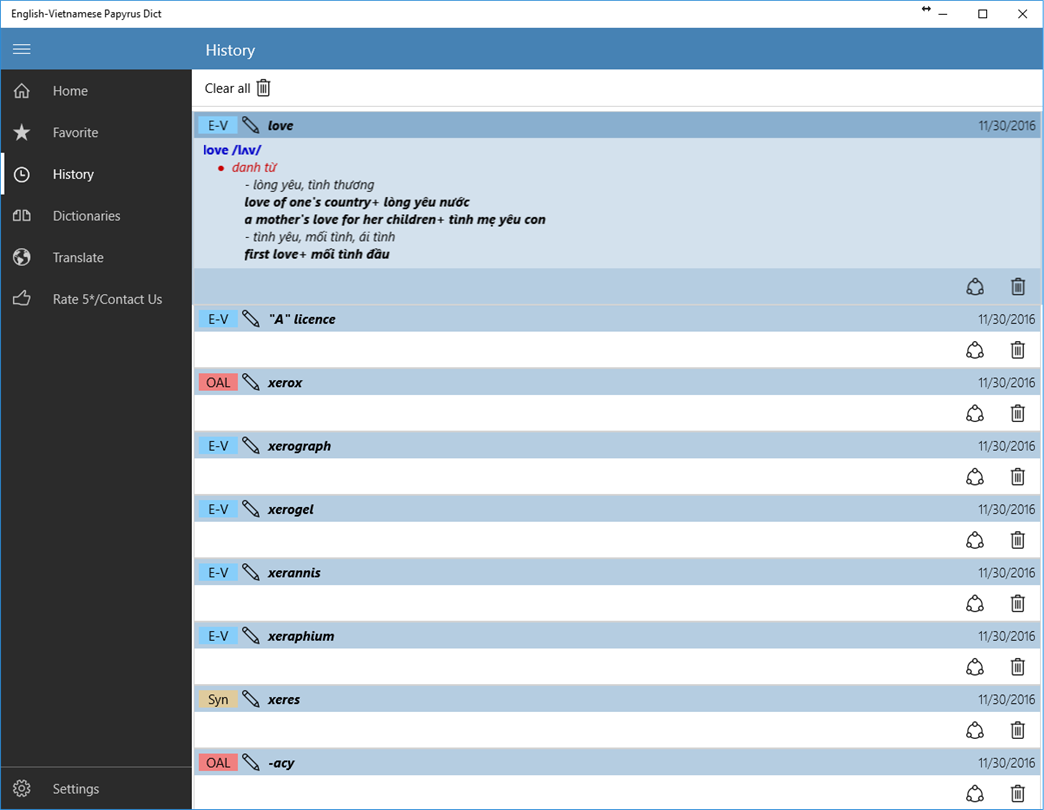
Task: Click the thumbs-up rate icon
Action: click(21, 298)
